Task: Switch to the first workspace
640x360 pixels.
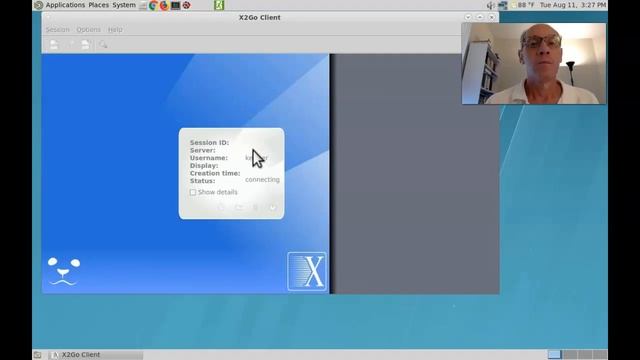Action: pos(555,354)
